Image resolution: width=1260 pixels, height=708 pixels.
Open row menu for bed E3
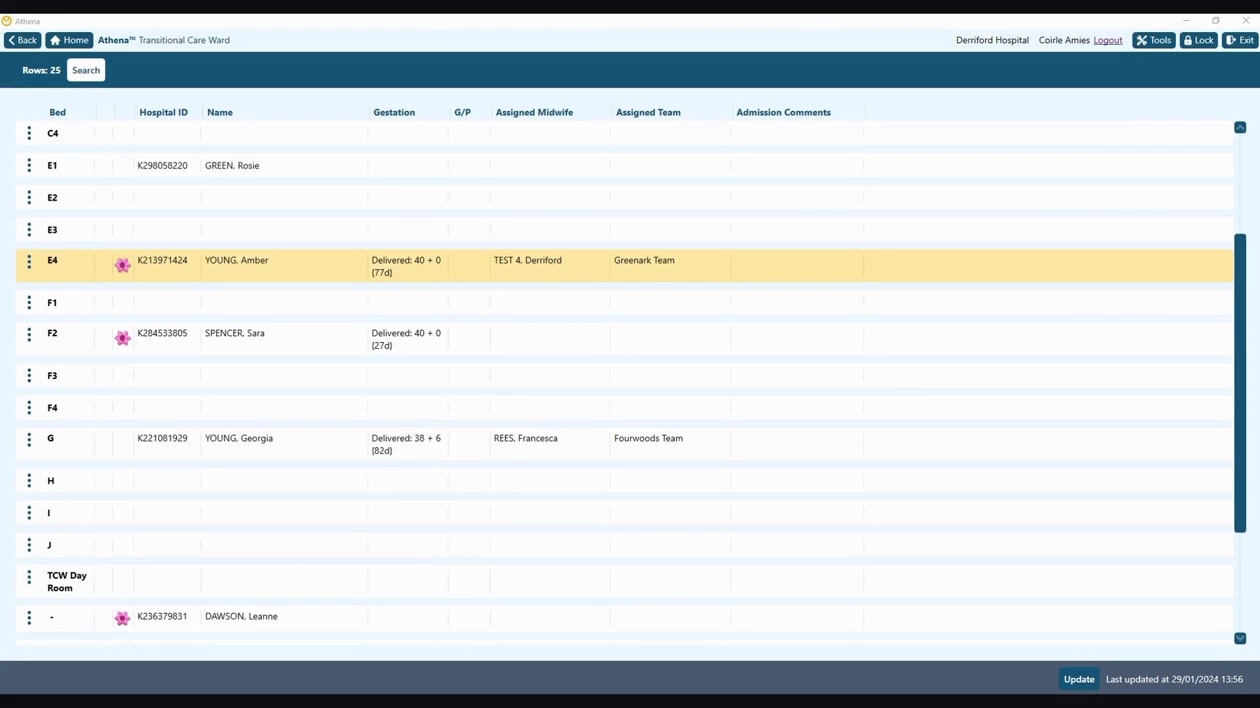pyautogui.click(x=29, y=229)
